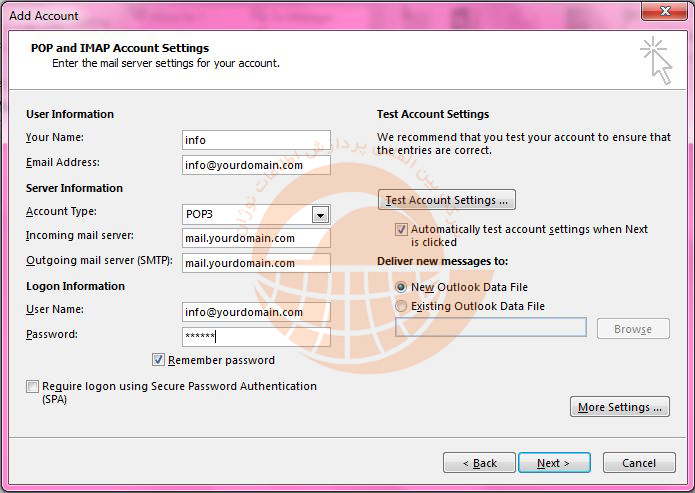Toggle the Remember password checkbox

click(158, 360)
